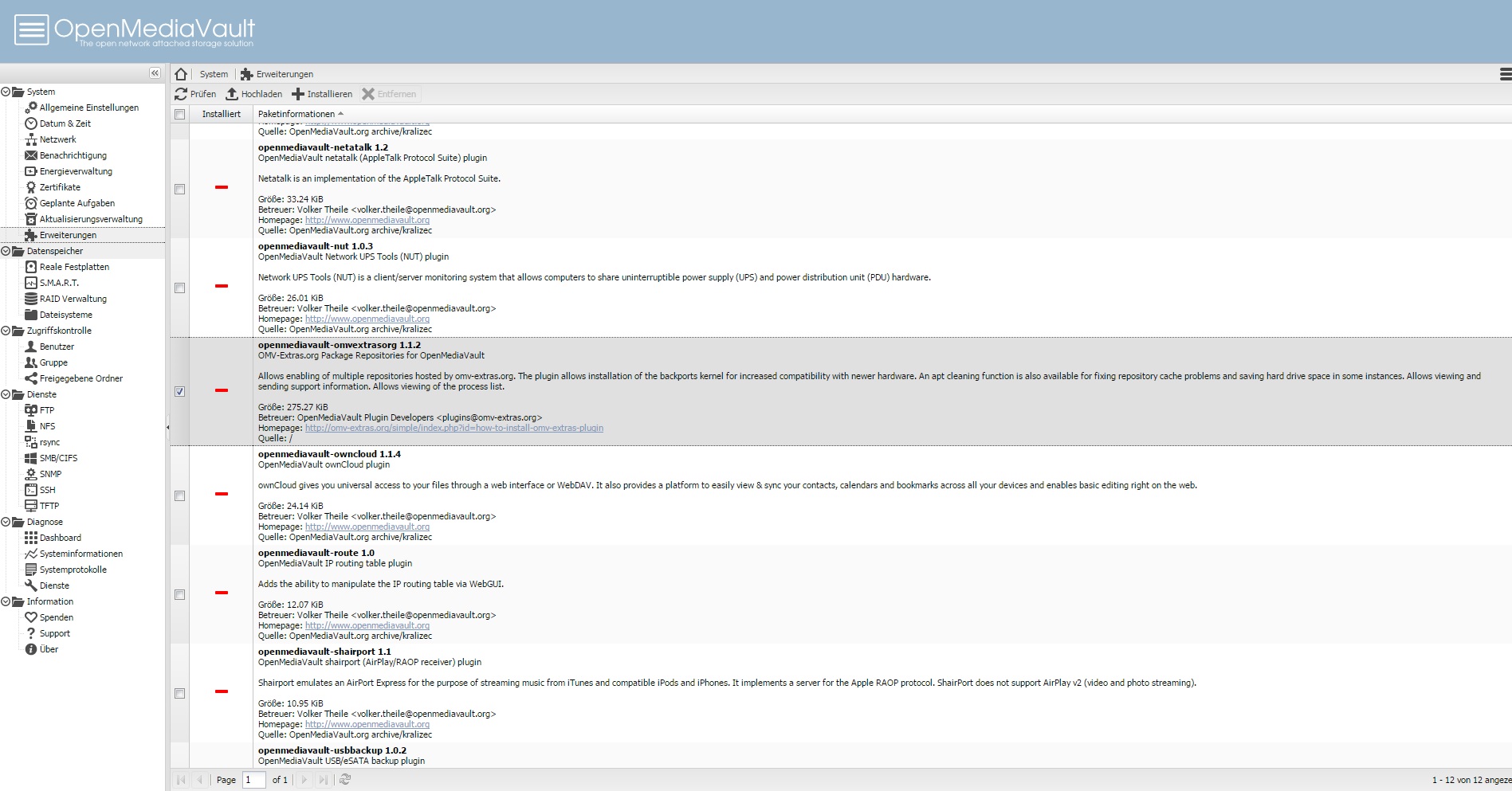Open Zertifikate badge icon
Screen dimensions: 1512x791
[x=31, y=187]
